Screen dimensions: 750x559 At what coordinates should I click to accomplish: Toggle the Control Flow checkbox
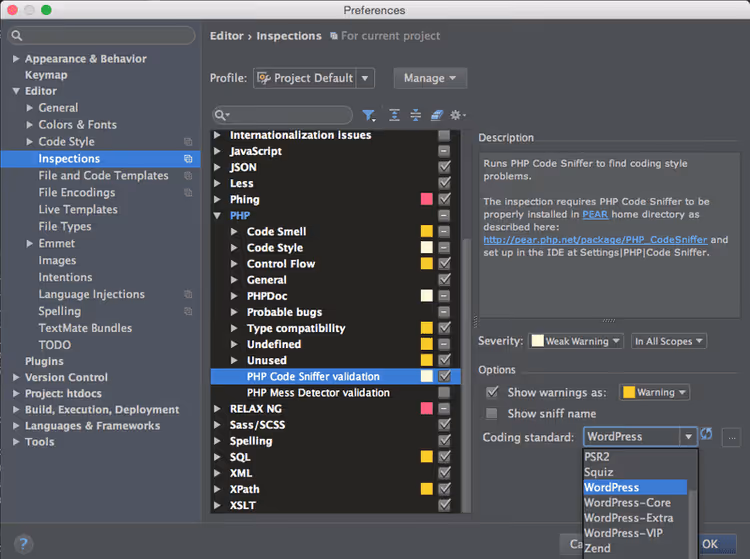tap(444, 263)
